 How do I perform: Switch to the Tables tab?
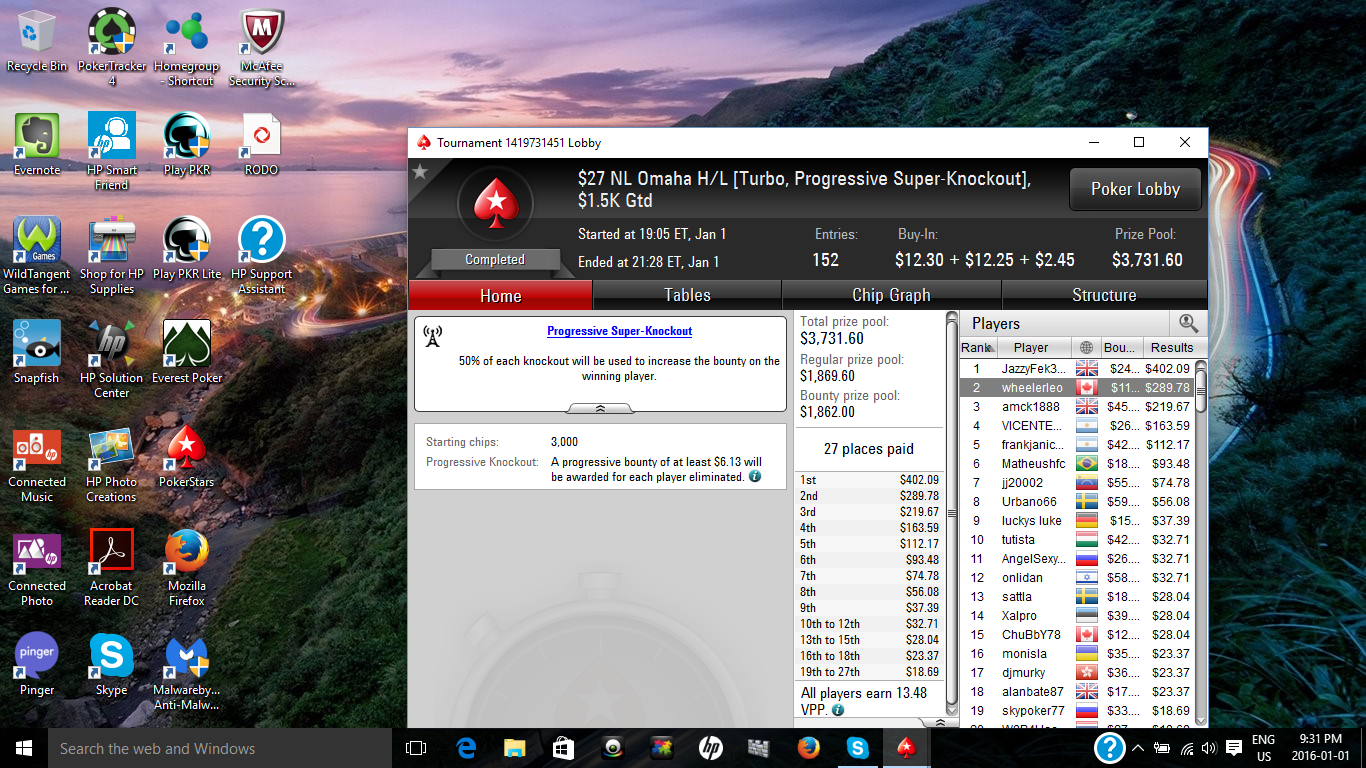pyautogui.click(x=687, y=295)
